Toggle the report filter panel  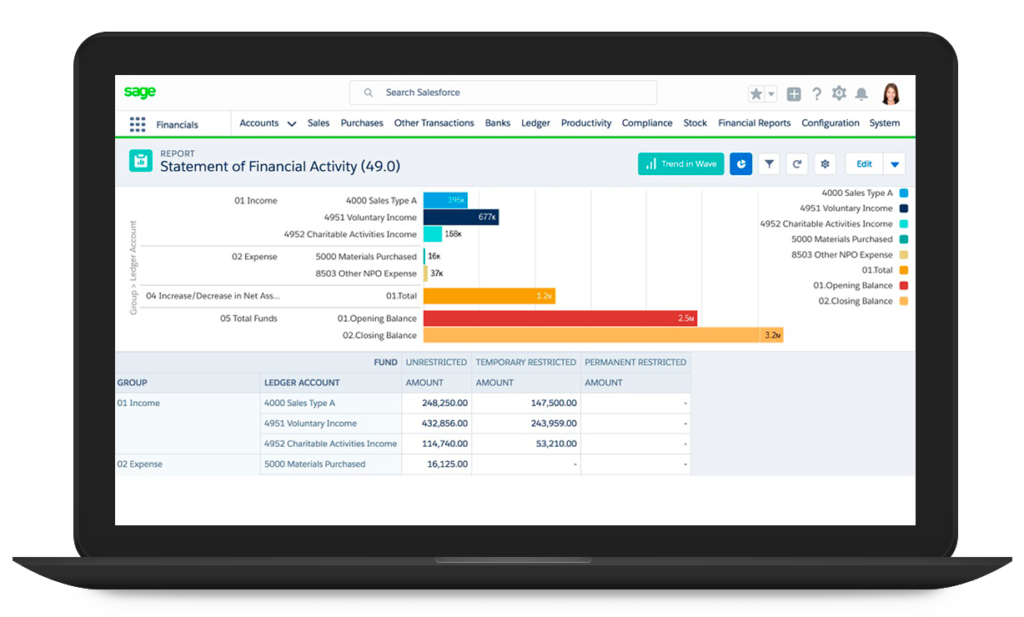[769, 164]
